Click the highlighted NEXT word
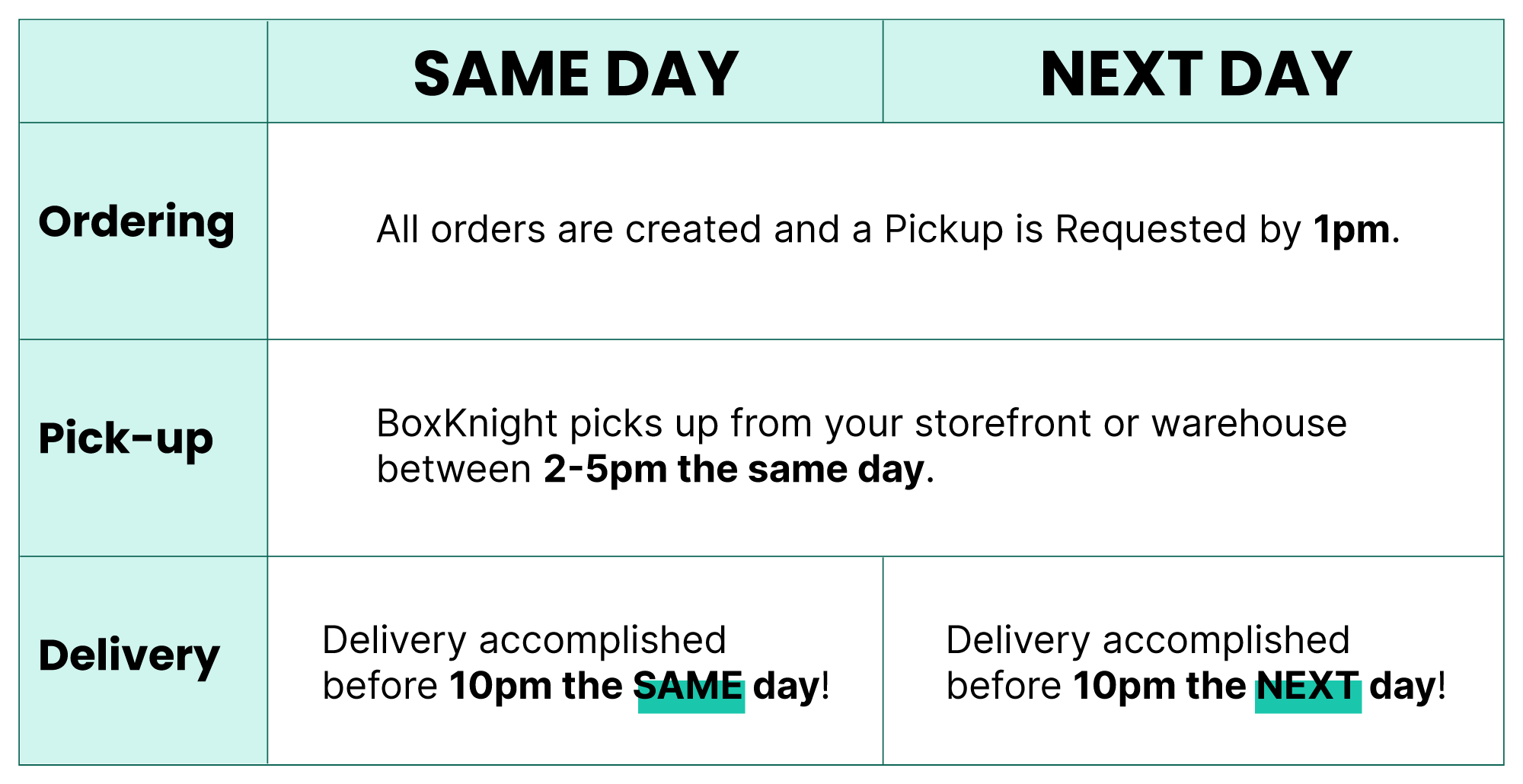 (1307, 687)
